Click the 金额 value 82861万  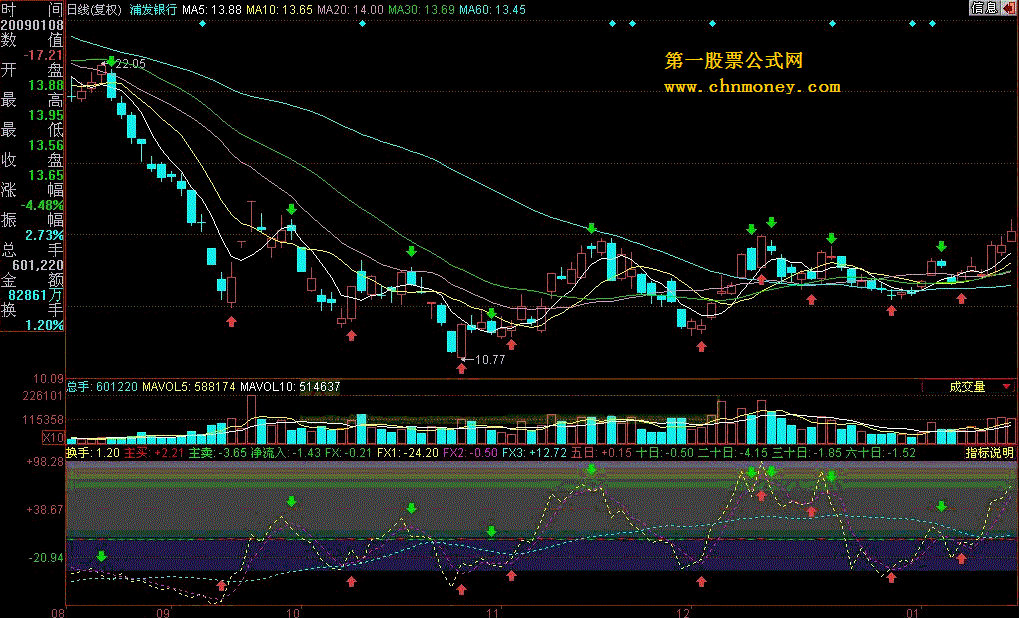pyautogui.click(x=36, y=295)
